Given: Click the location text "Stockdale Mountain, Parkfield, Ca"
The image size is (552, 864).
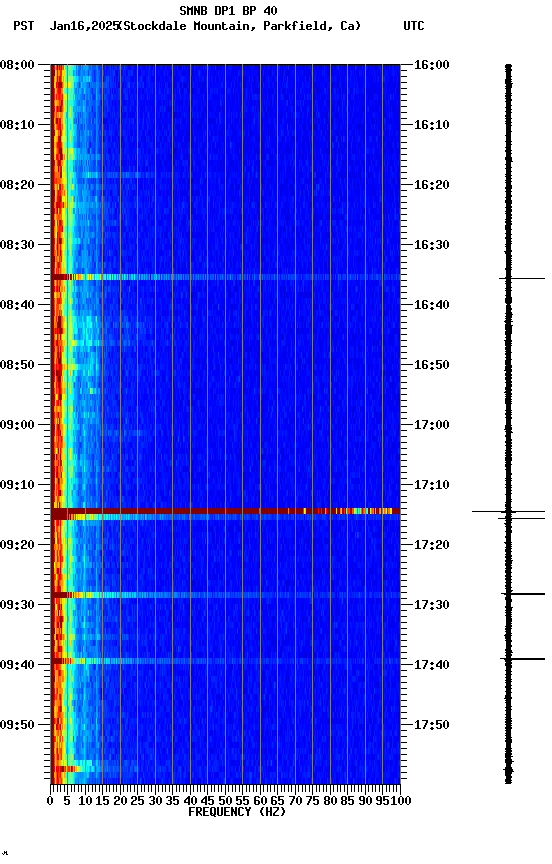Looking at the screenshot, I should pyautogui.click(x=240, y=26).
